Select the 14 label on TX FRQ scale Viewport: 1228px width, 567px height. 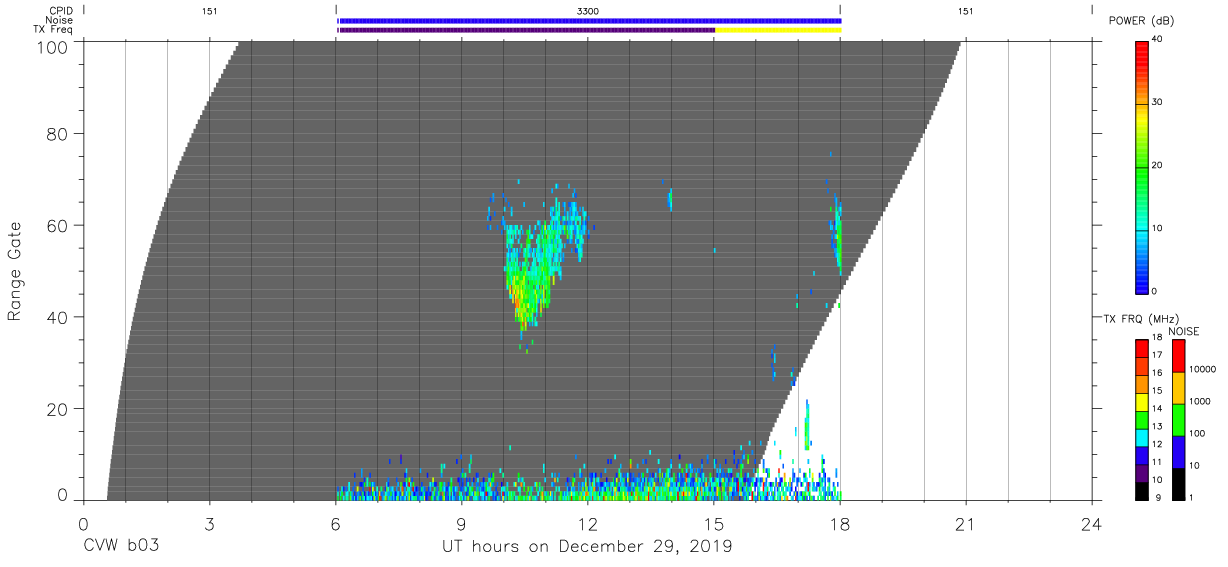pos(1156,408)
